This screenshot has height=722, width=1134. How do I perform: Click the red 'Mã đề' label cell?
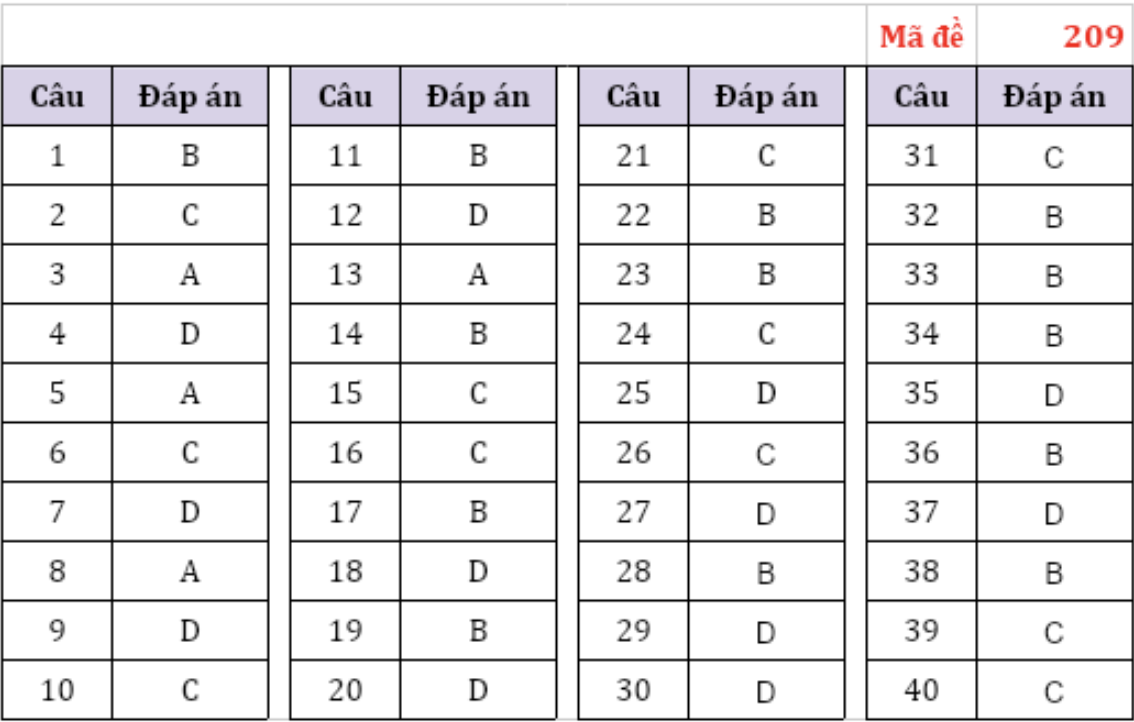(x=921, y=37)
